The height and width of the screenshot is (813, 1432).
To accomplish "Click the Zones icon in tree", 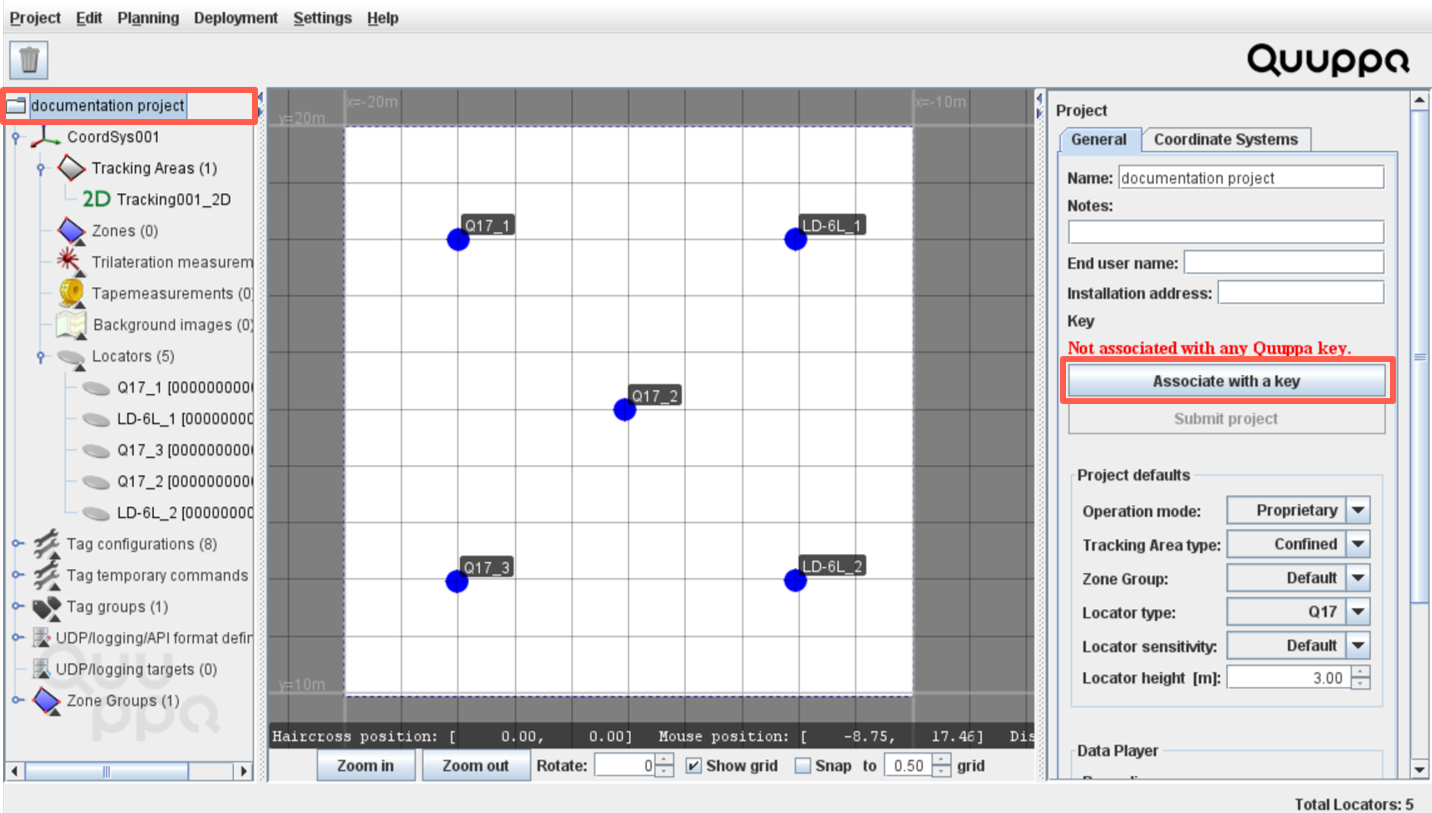I will click(71, 230).
